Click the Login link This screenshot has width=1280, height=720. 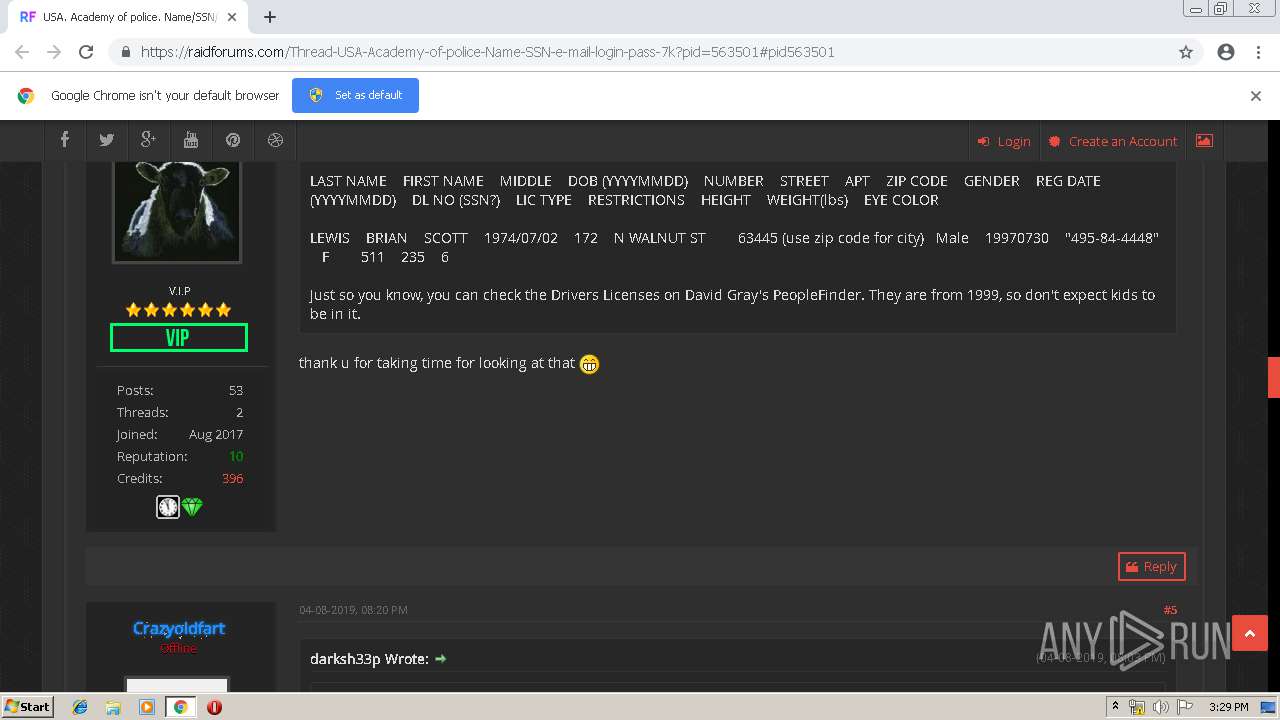pos(1004,141)
